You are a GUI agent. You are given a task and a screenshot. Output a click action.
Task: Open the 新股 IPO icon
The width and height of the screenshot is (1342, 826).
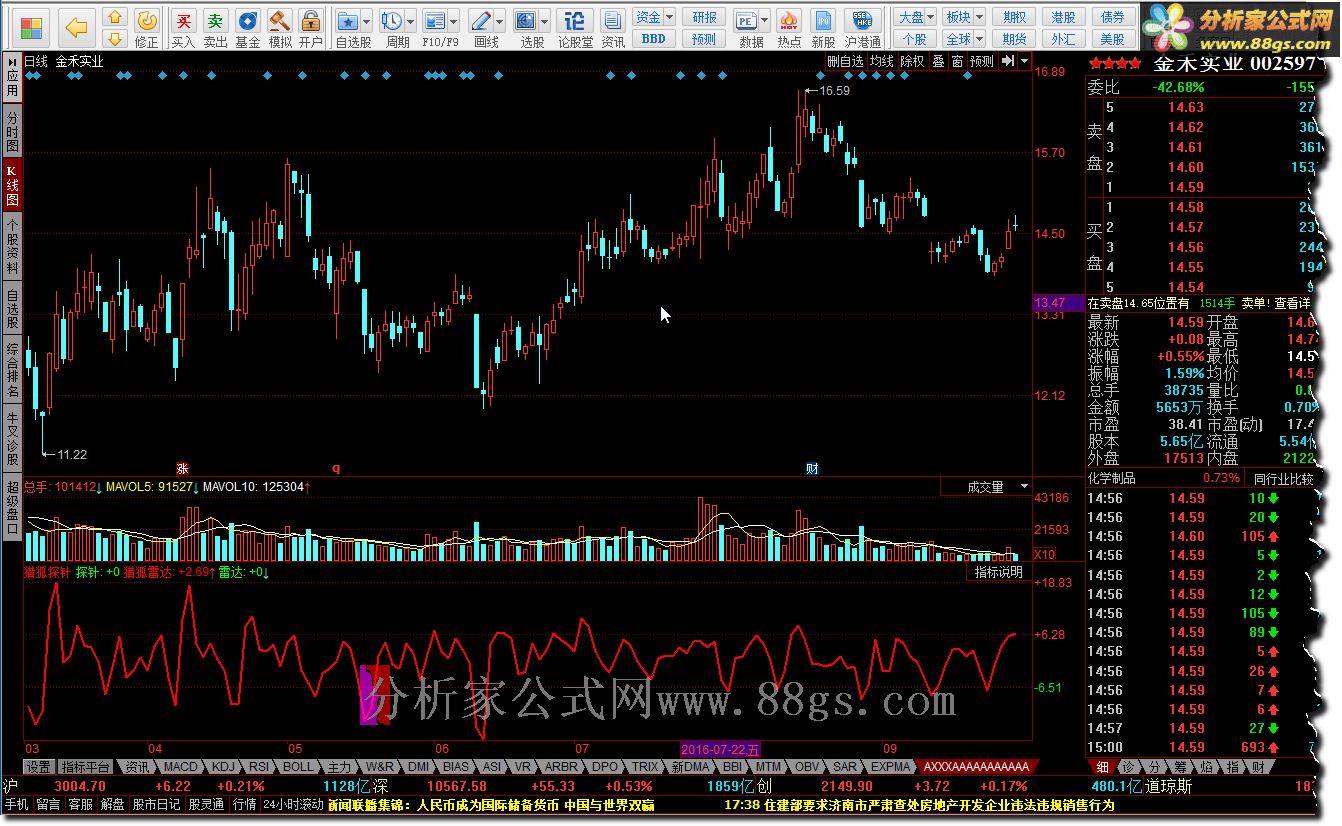[x=823, y=21]
